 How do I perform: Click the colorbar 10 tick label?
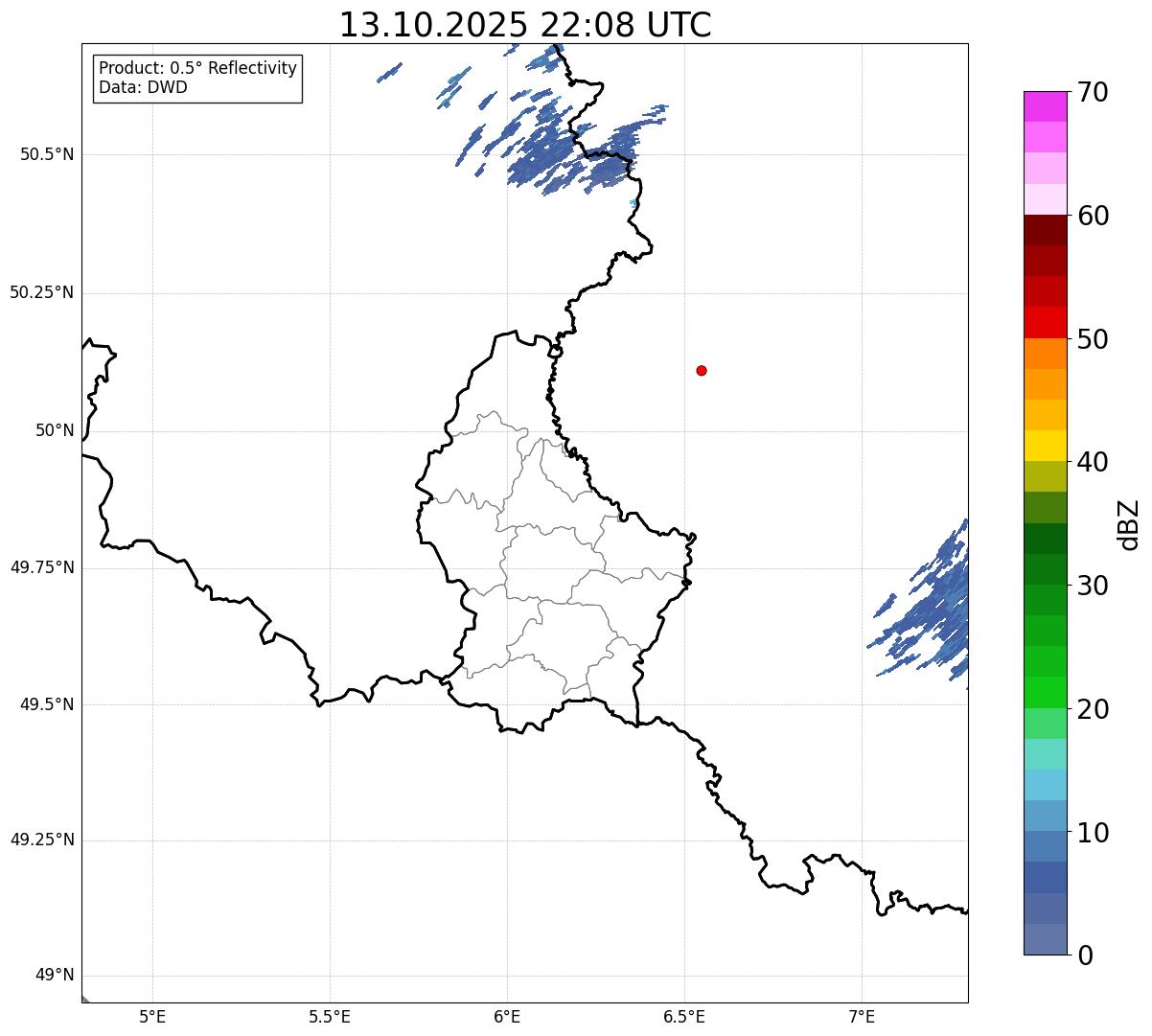tap(1093, 833)
